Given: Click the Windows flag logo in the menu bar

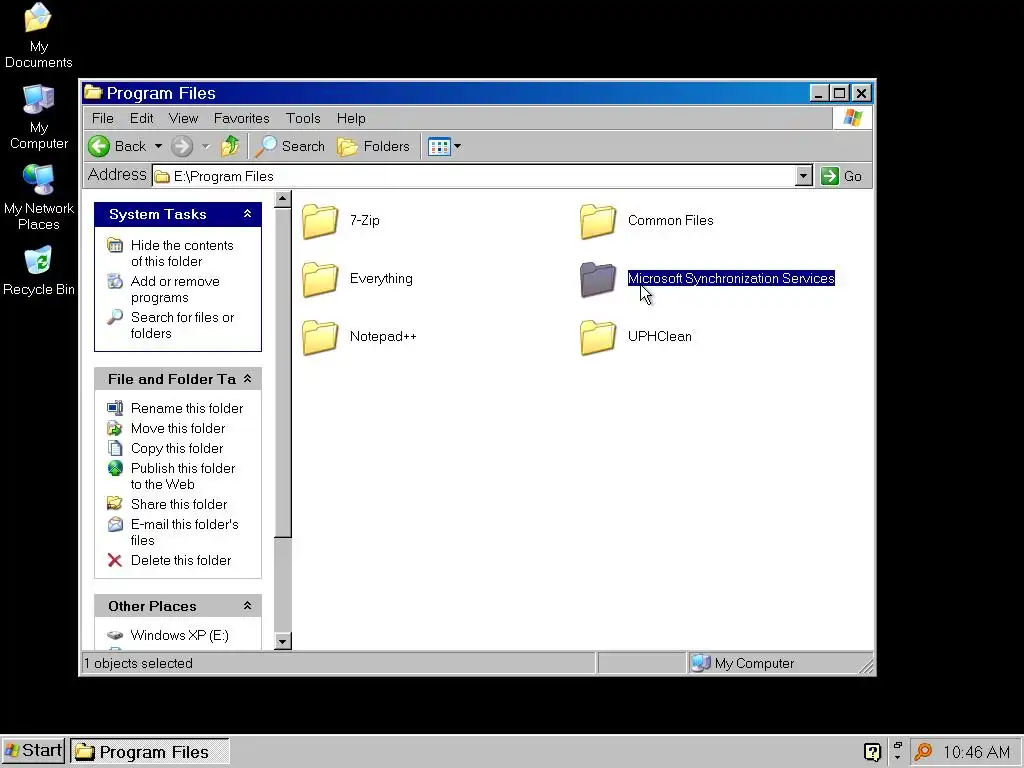Looking at the screenshot, I should click(852, 118).
